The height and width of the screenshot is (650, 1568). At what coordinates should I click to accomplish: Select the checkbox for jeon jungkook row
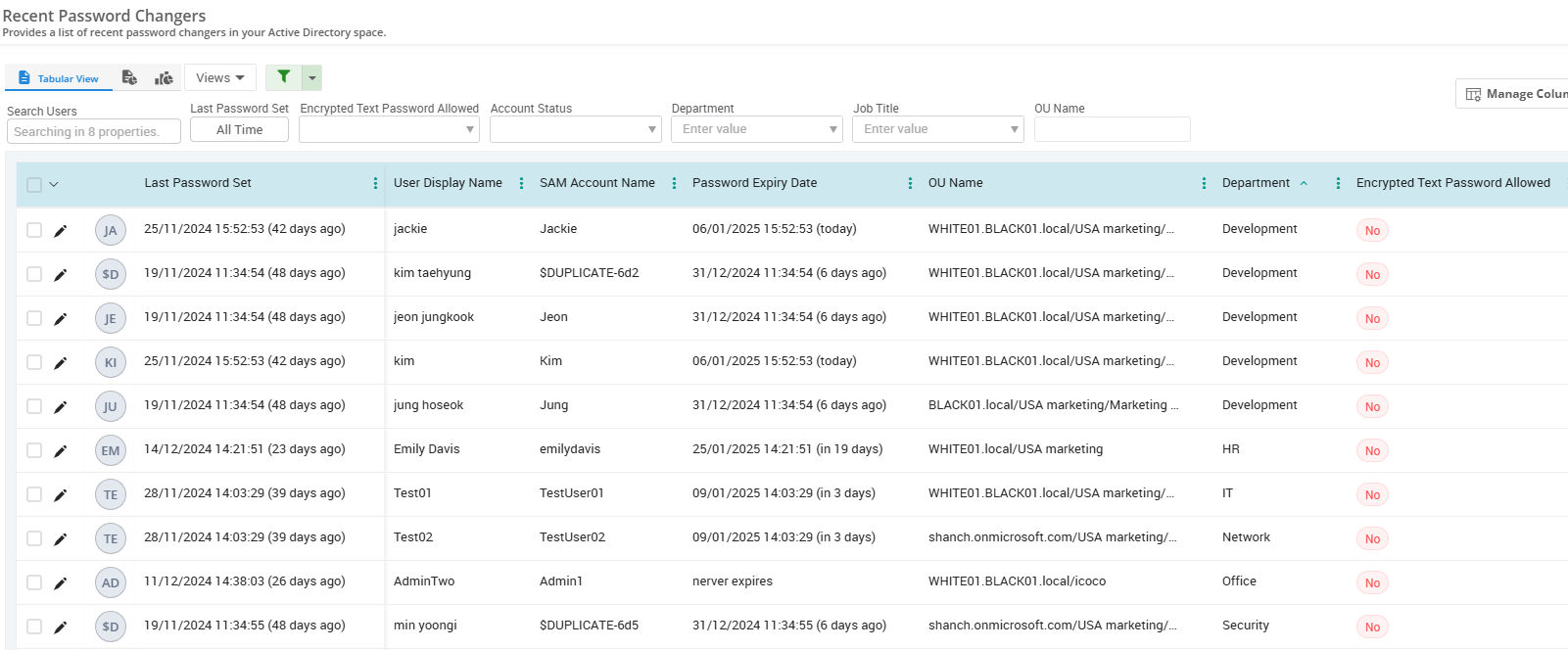click(x=34, y=318)
